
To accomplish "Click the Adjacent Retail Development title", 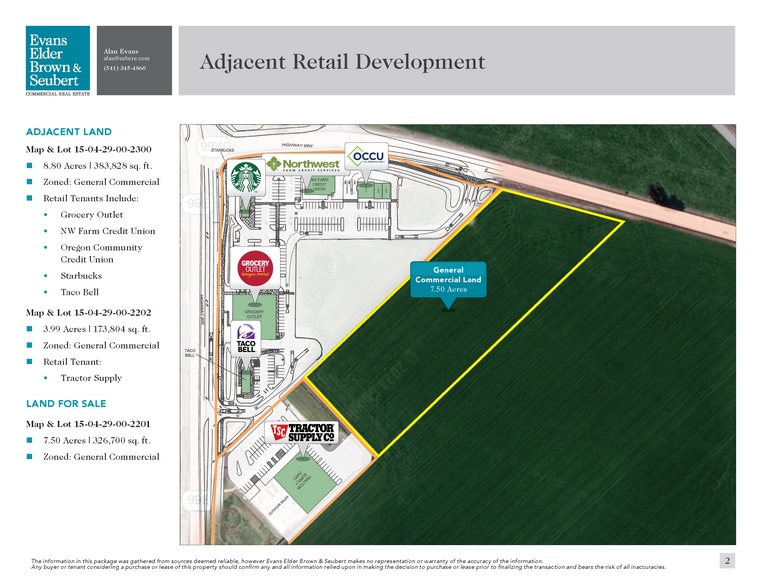I will 343,62.
